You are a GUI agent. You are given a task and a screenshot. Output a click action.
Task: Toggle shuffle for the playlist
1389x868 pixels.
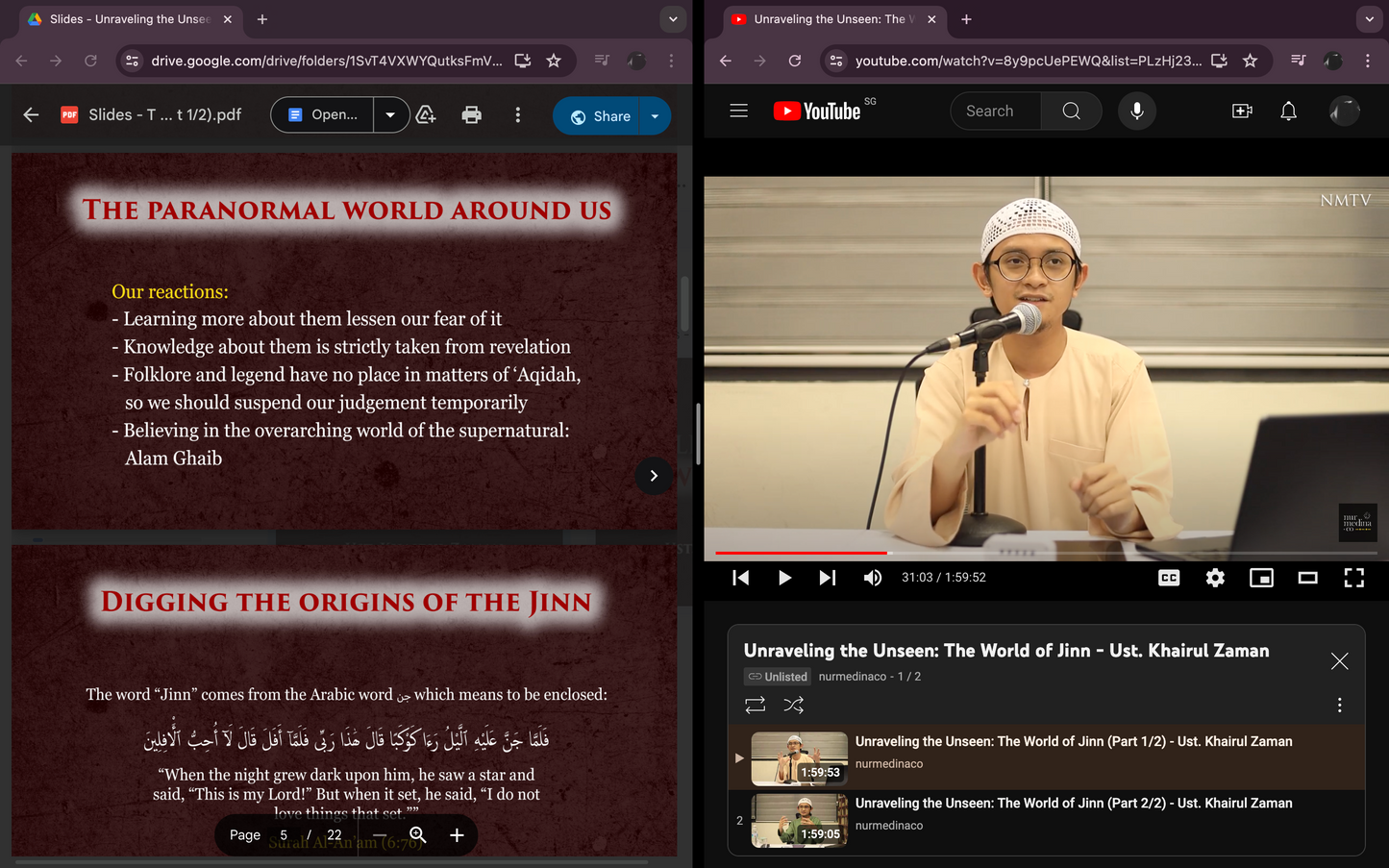(793, 706)
